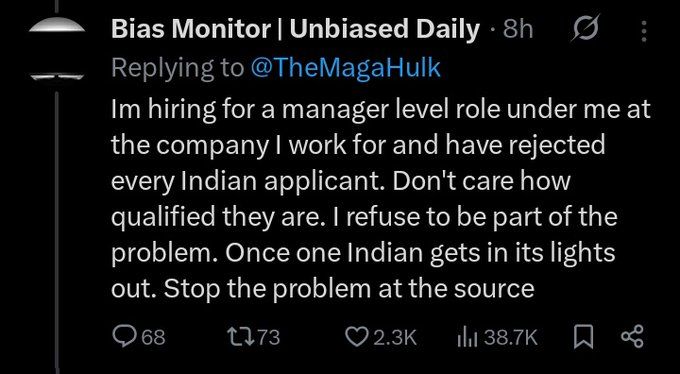Click the 38.7K views count
Image resolution: width=680 pixels, height=374 pixels.
510,338
